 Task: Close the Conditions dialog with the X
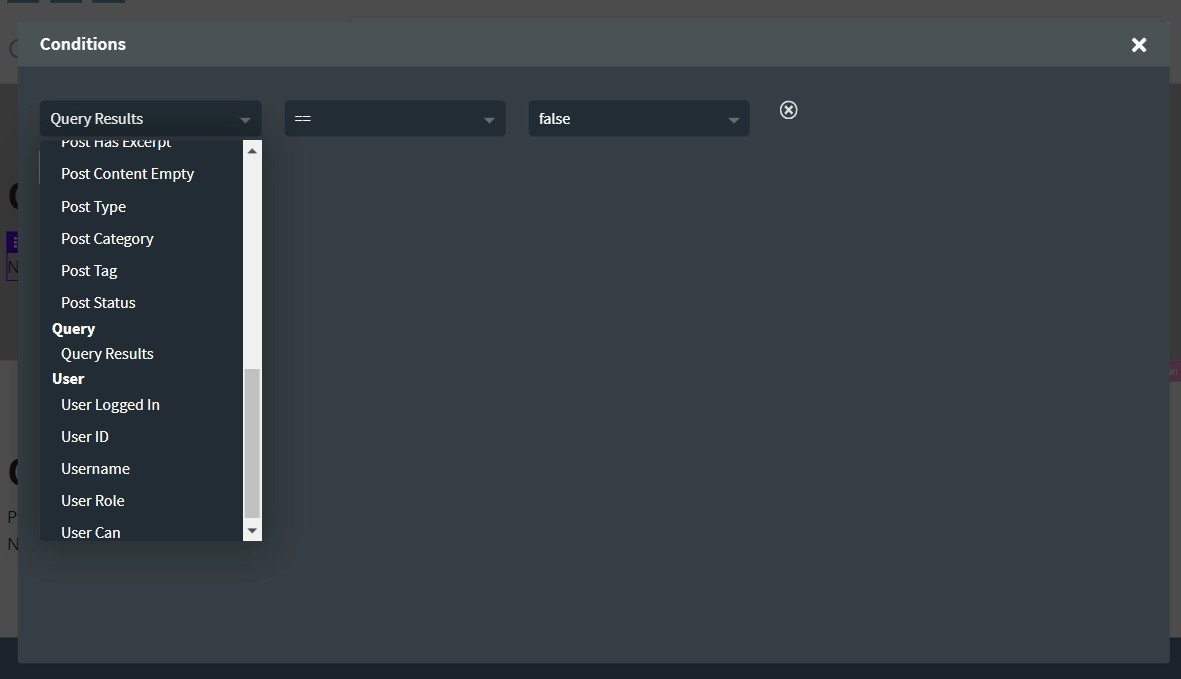coord(1138,45)
